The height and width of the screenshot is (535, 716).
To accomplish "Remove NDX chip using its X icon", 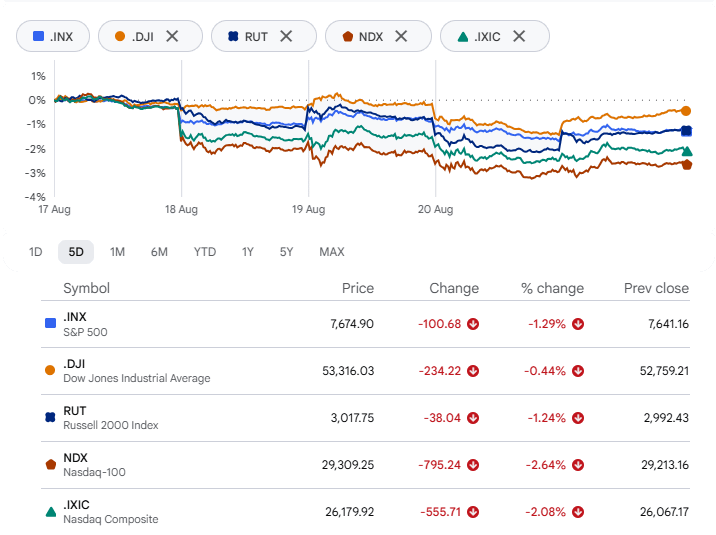I will [x=401, y=36].
